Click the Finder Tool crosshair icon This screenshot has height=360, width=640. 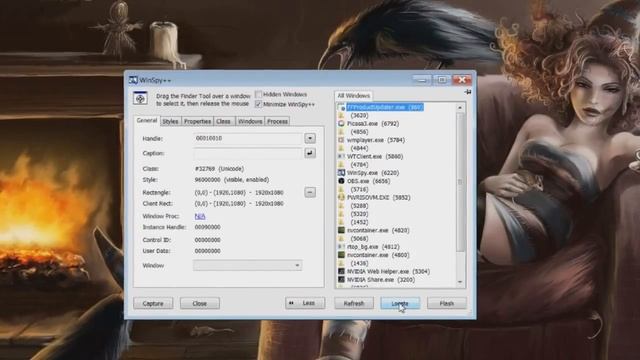point(140,98)
